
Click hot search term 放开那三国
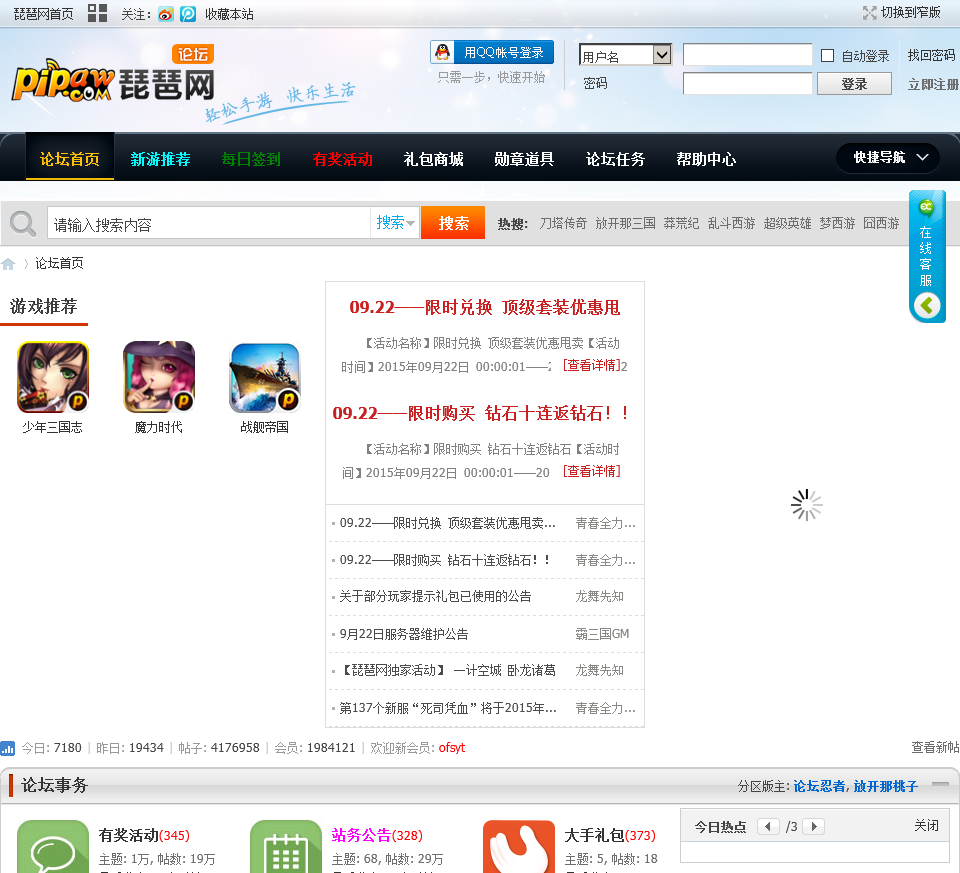(x=625, y=223)
